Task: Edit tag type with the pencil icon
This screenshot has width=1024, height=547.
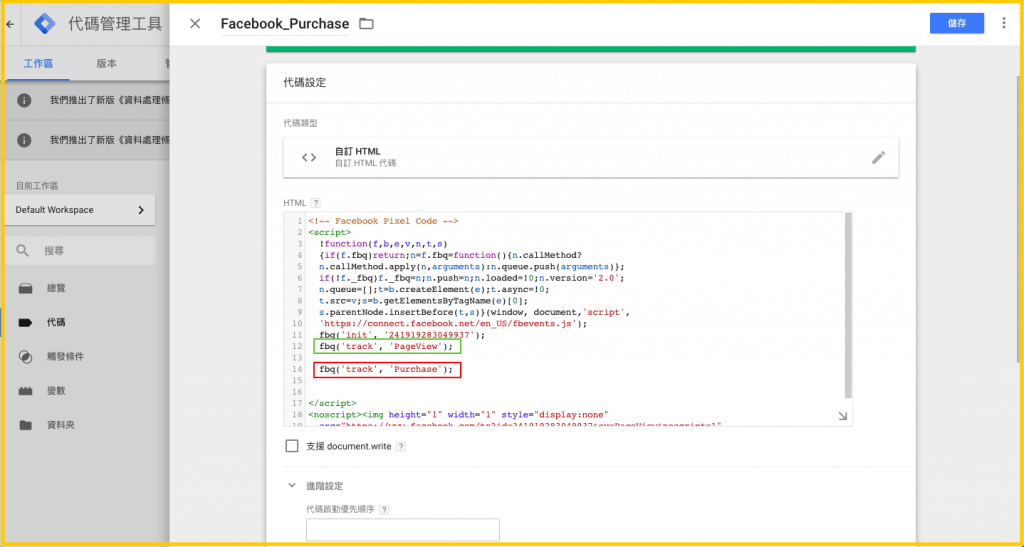Action: click(878, 157)
